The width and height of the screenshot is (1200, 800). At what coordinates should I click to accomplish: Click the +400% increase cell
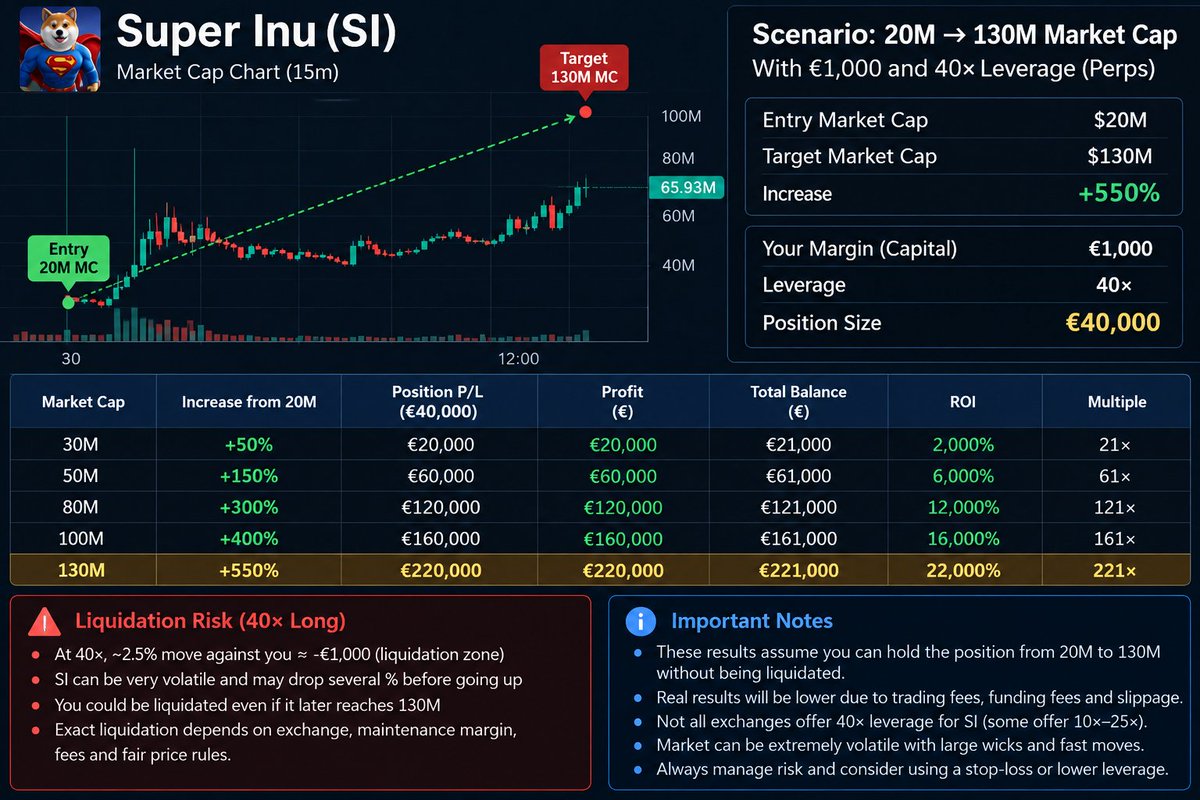[x=249, y=539]
